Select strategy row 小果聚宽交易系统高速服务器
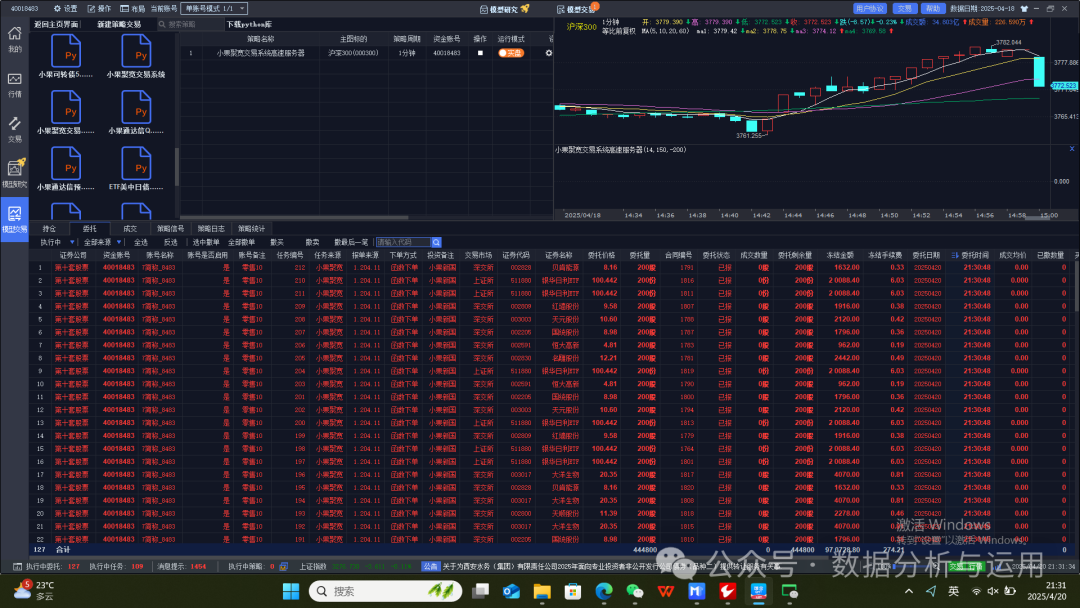The height and width of the screenshot is (608, 1080). click(367, 53)
